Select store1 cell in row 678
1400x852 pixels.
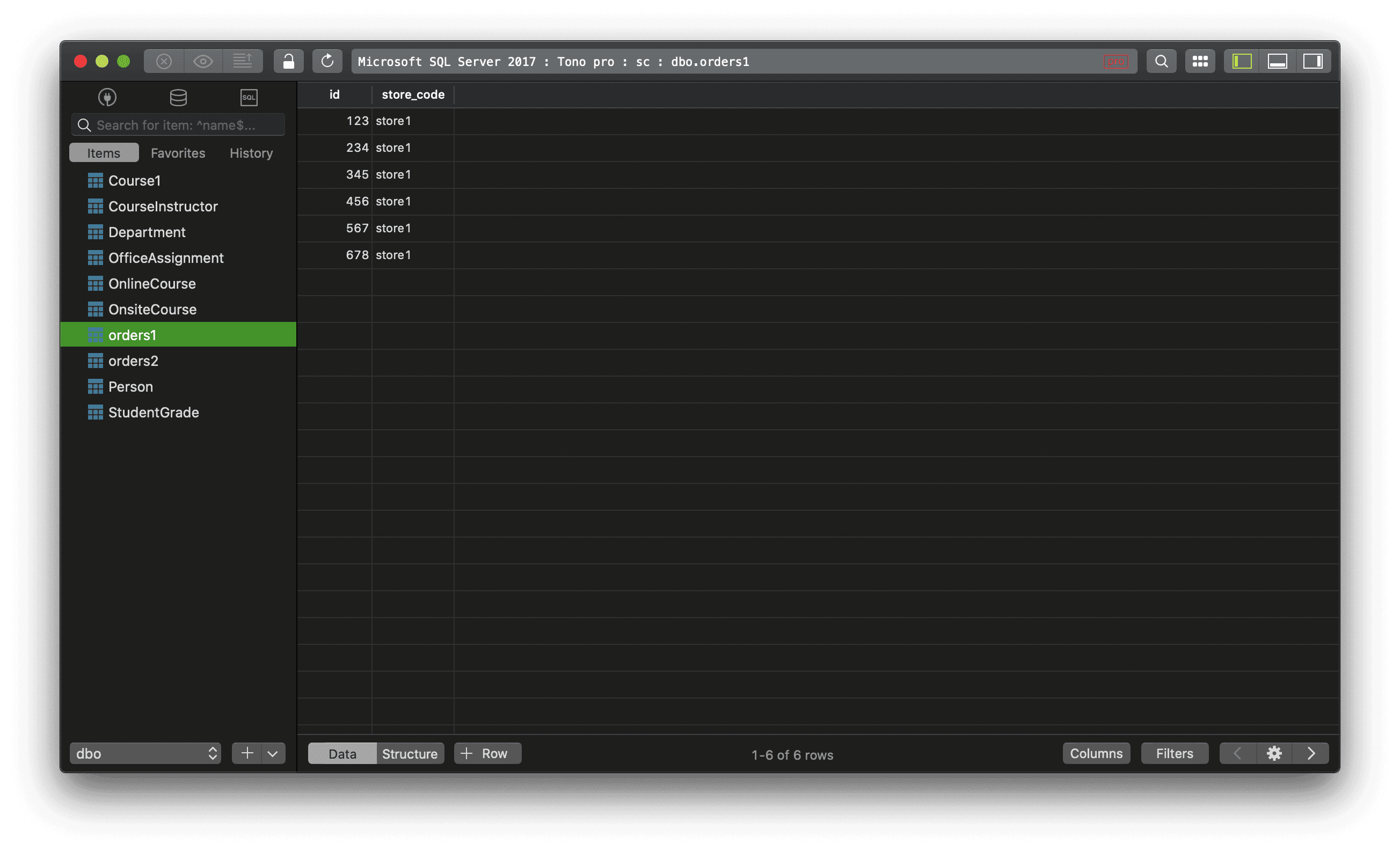click(413, 255)
